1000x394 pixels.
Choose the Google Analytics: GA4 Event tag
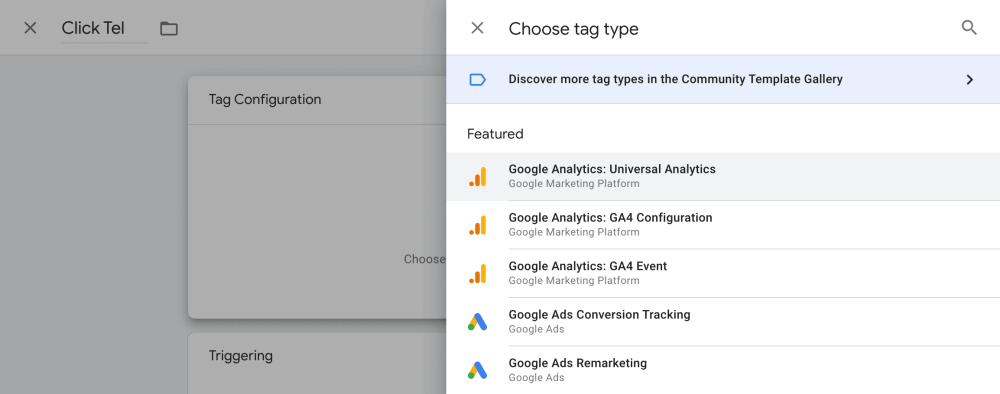723,274
